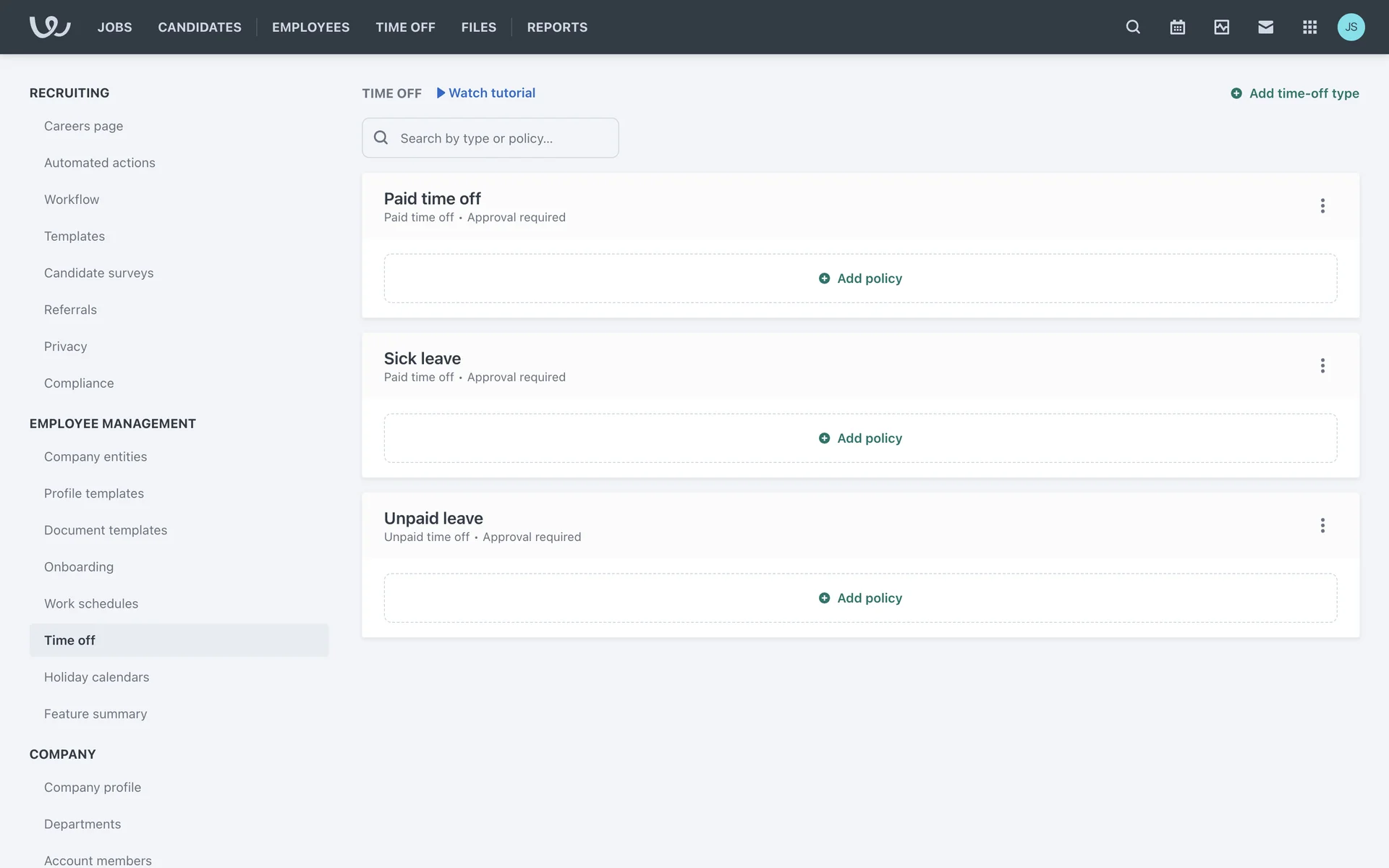Open Unpaid leave three-dot menu
The image size is (1389, 868).
pyautogui.click(x=1322, y=526)
